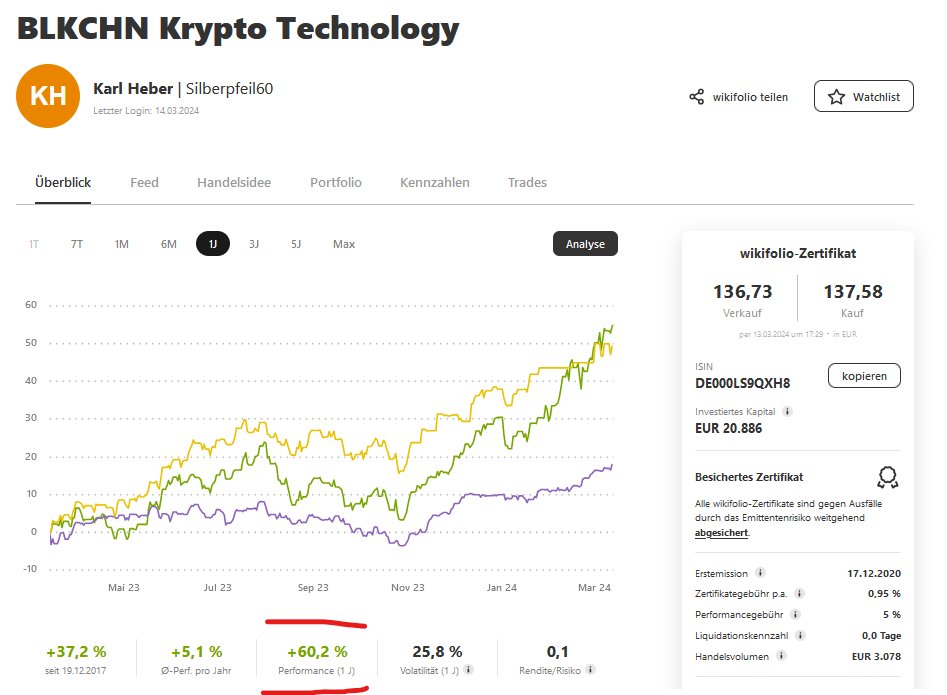Click the +37,2 % seit 19.12.2017 value
Viewport: 947px width, 695px height.
coord(76,652)
